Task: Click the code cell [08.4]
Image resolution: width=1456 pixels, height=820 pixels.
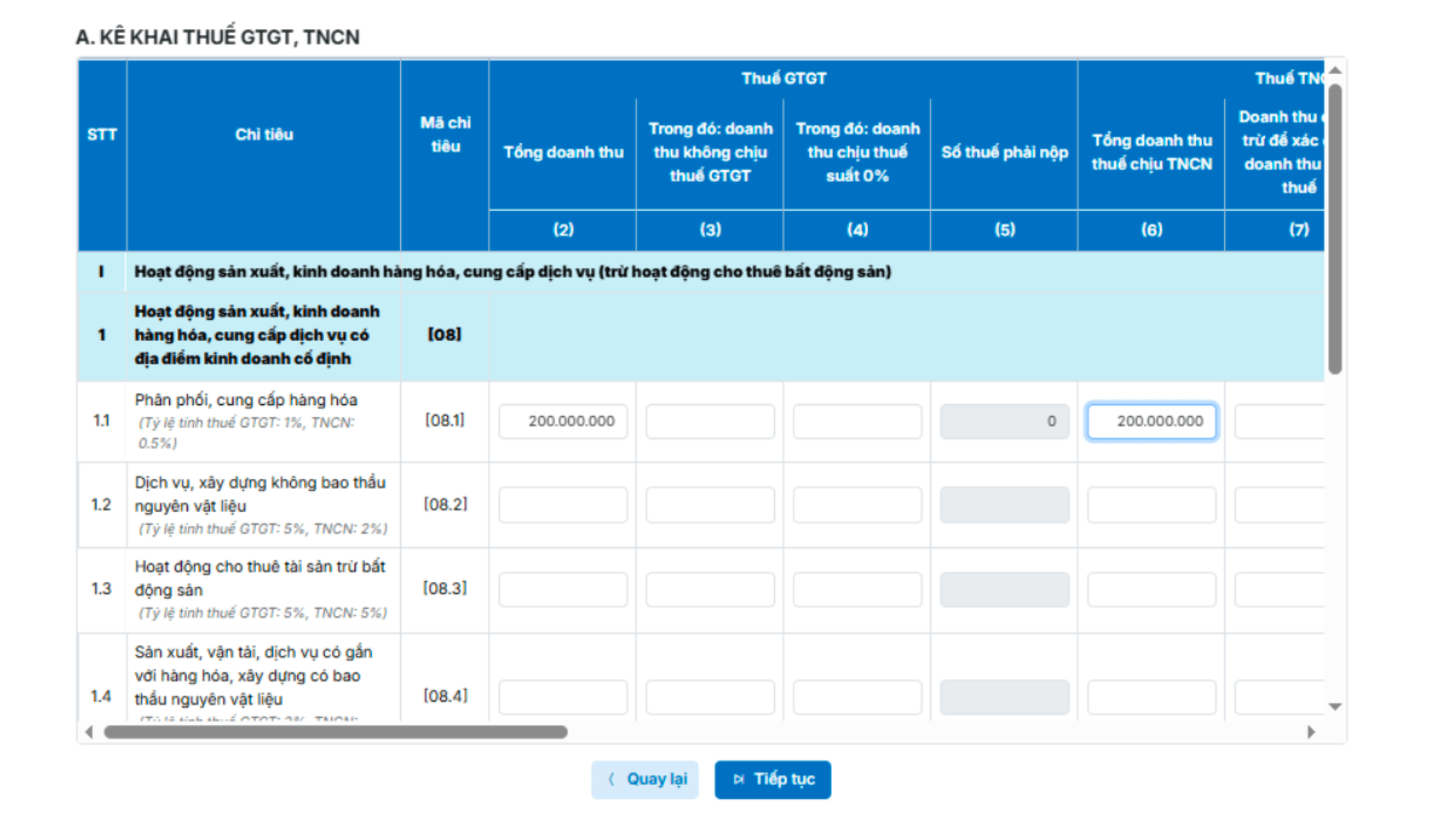Action: point(445,696)
